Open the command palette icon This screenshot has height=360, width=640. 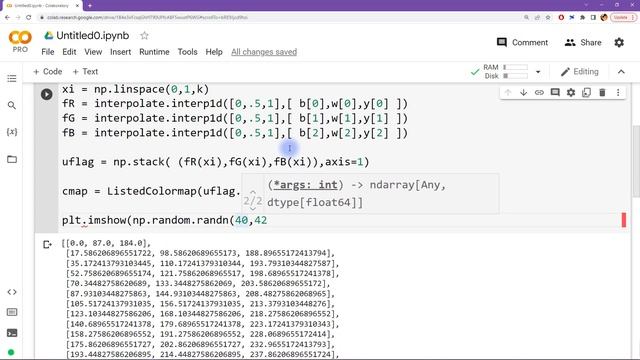12,312
